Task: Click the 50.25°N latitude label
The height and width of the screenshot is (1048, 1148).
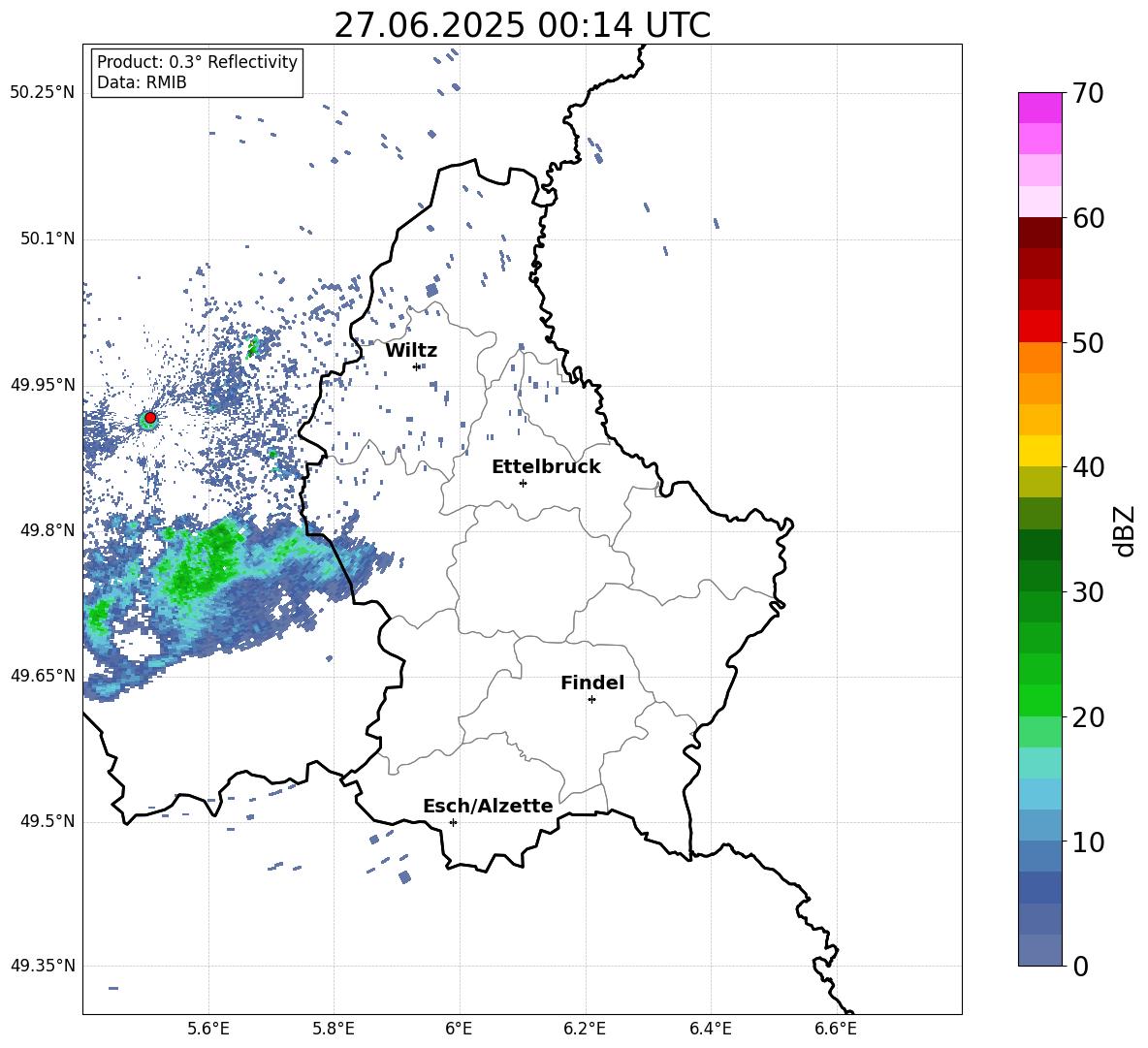Action: [43, 93]
